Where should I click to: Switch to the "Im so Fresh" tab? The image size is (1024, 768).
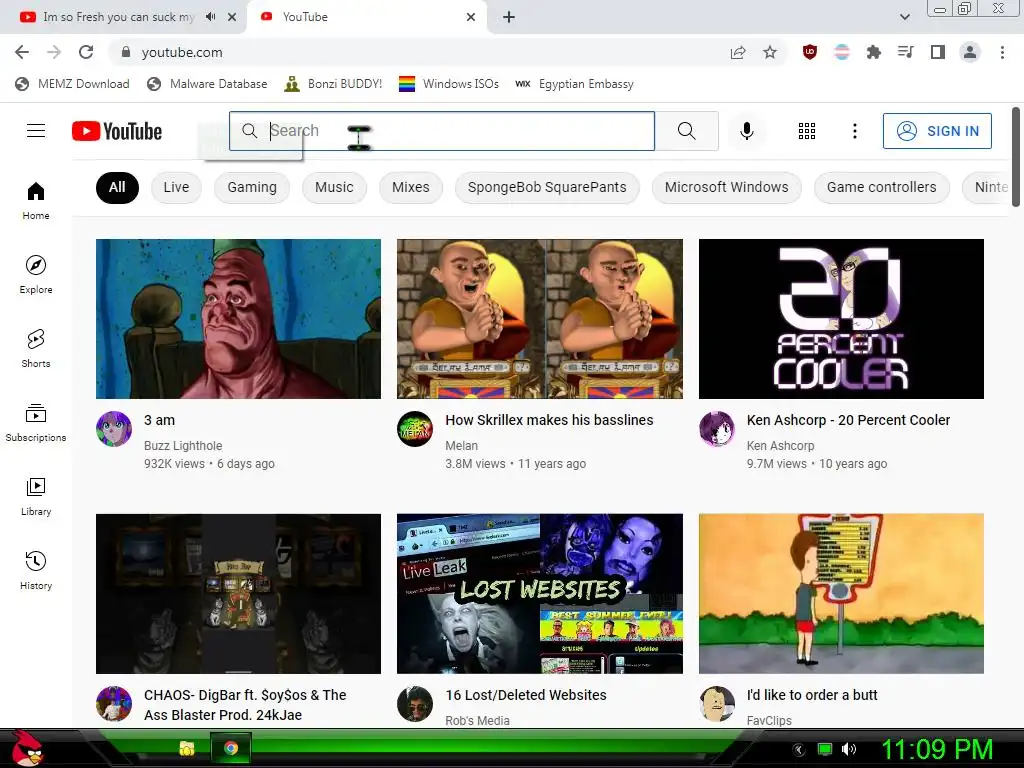point(119,17)
